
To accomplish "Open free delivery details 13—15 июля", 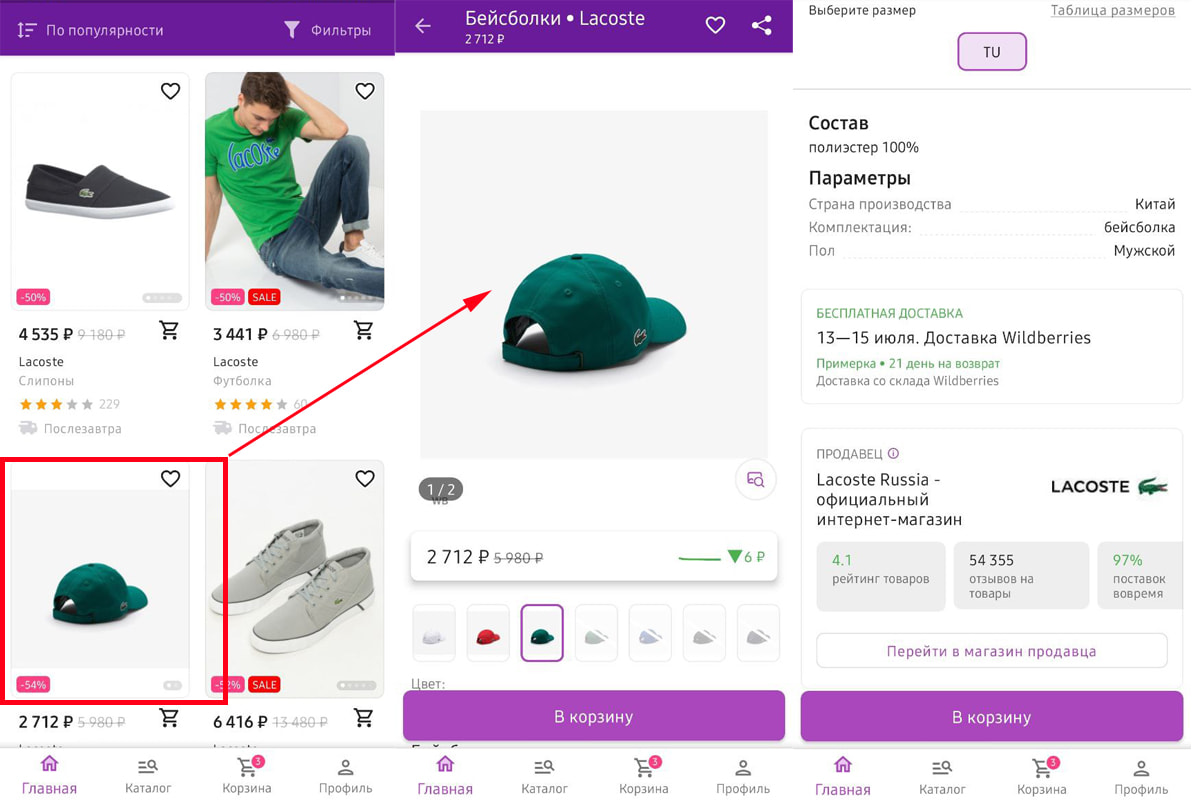I will 992,347.
